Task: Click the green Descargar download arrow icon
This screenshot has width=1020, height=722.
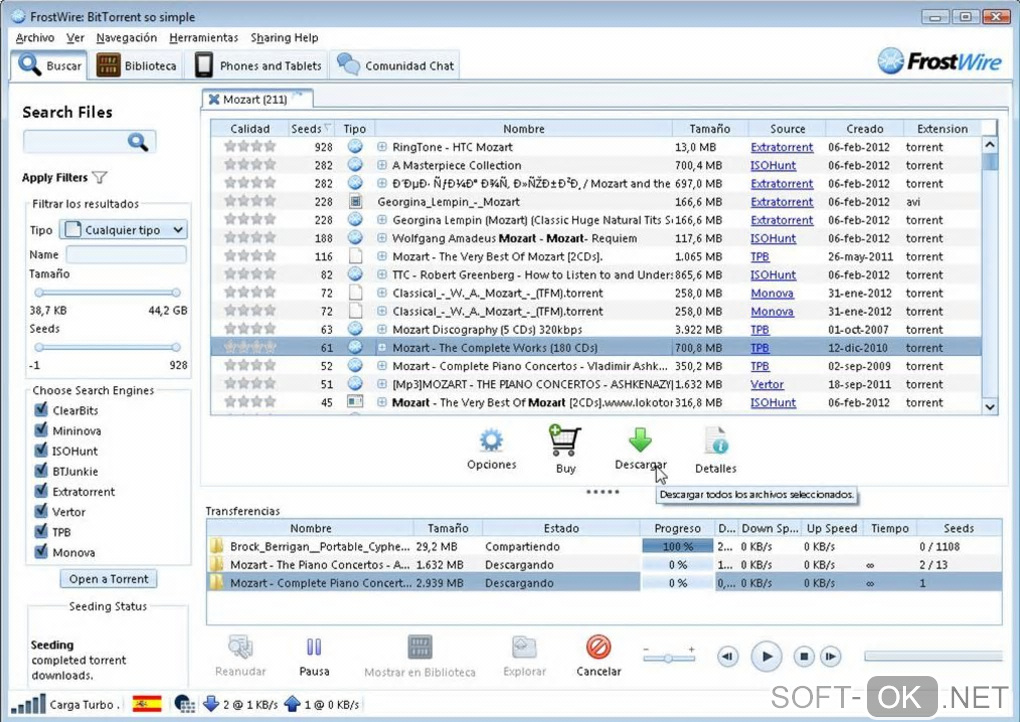Action: [x=640, y=441]
